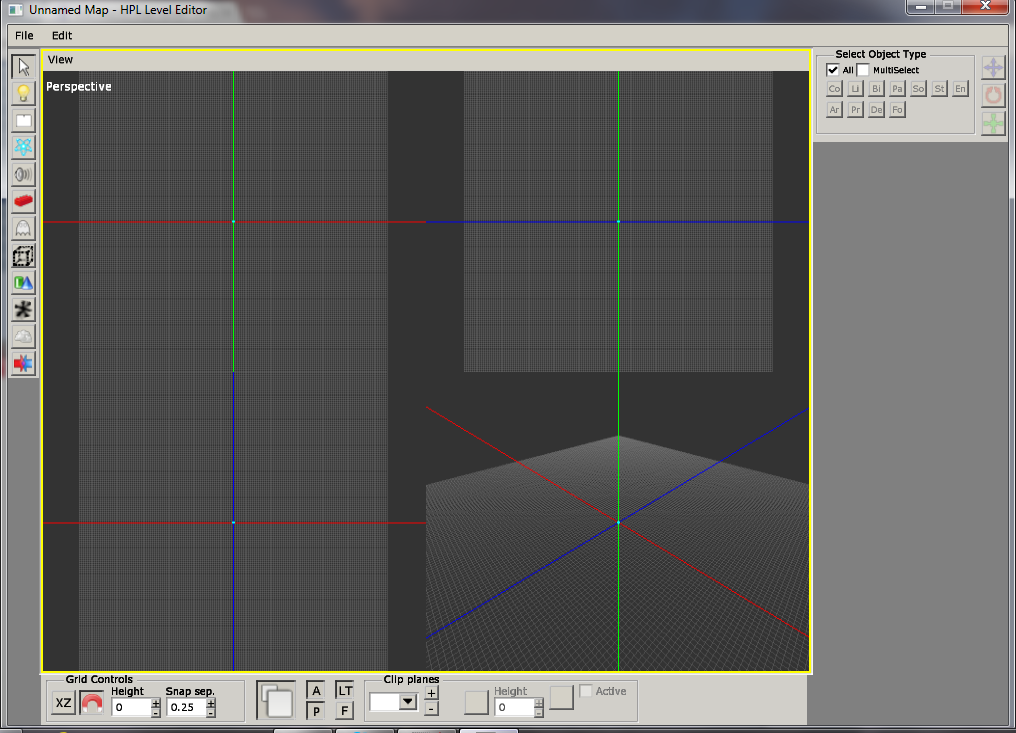
Task: Select the red brick static object tool
Action: [23, 202]
